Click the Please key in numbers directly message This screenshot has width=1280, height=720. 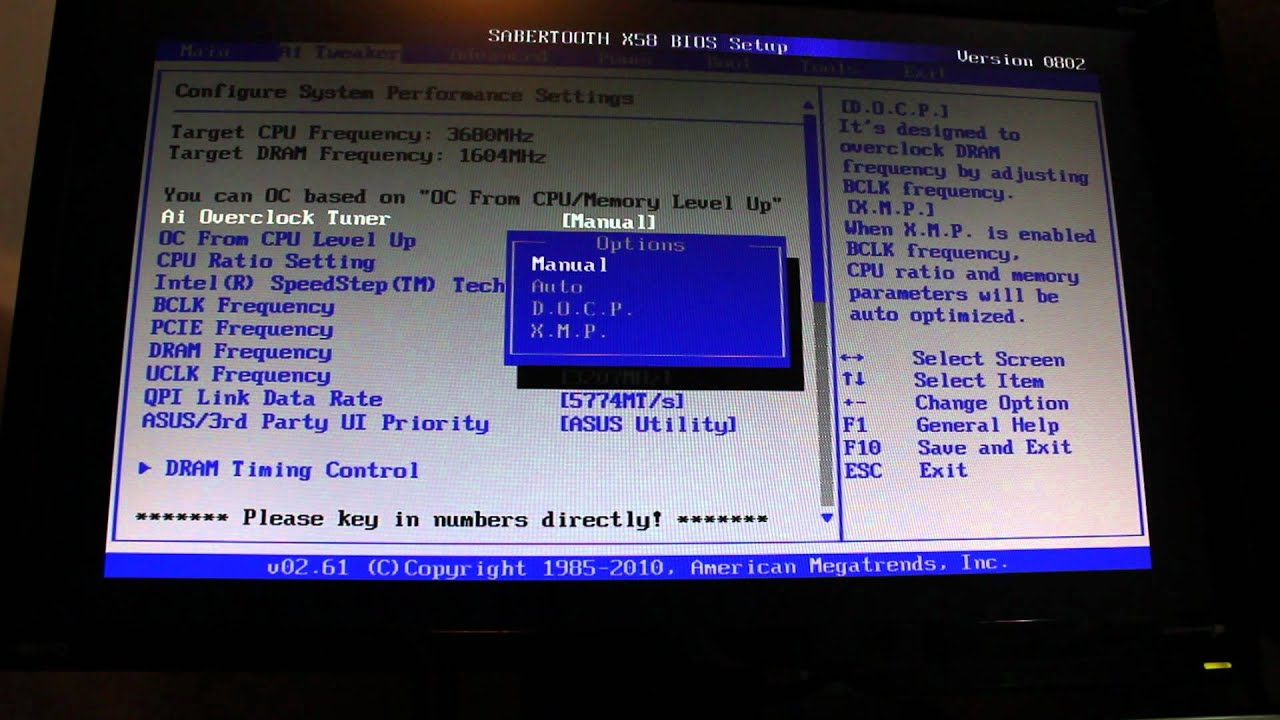pos(451,519)
